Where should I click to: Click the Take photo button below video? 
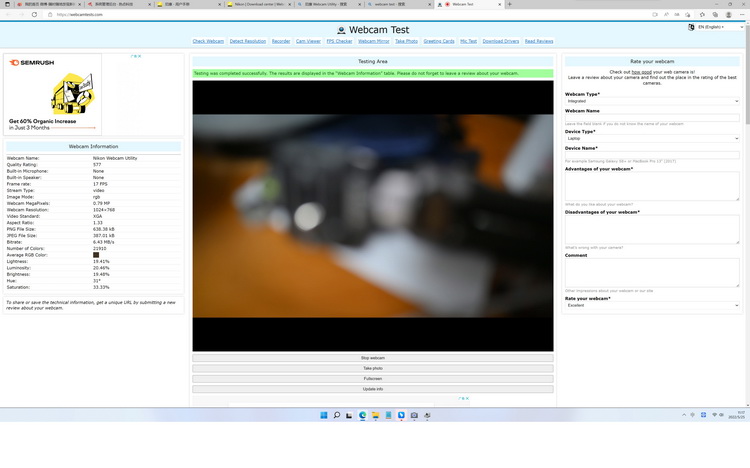pyautogui.click(x=373, y=368)
